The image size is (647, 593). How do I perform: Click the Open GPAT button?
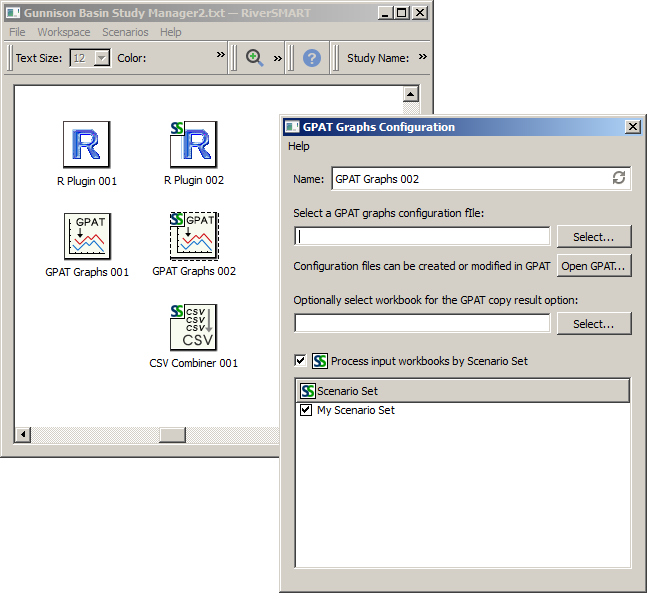[x=594, y=266]
